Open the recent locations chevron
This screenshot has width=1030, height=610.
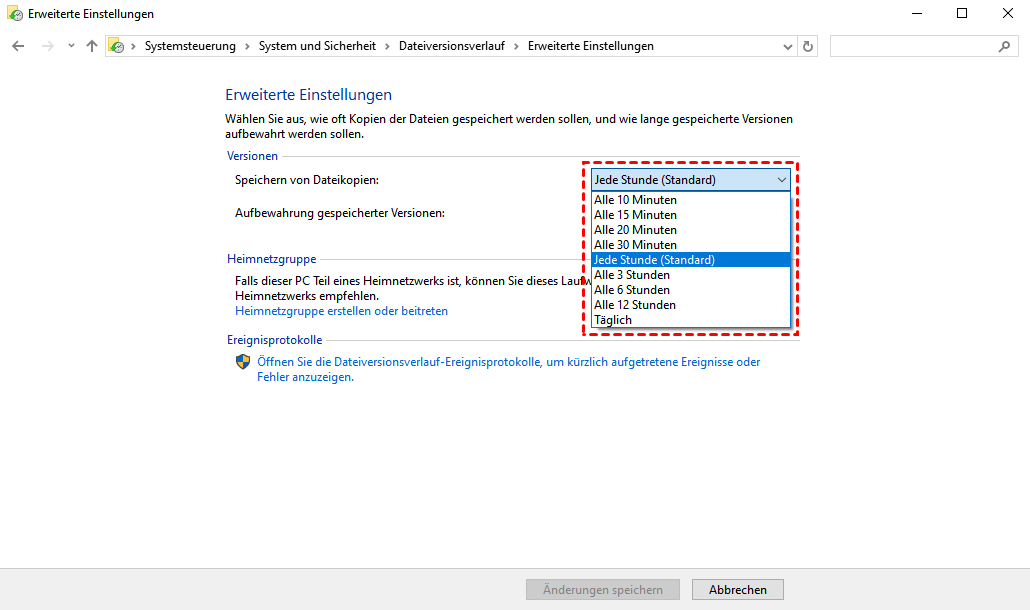pyautogui.click(x=71, y=46)
